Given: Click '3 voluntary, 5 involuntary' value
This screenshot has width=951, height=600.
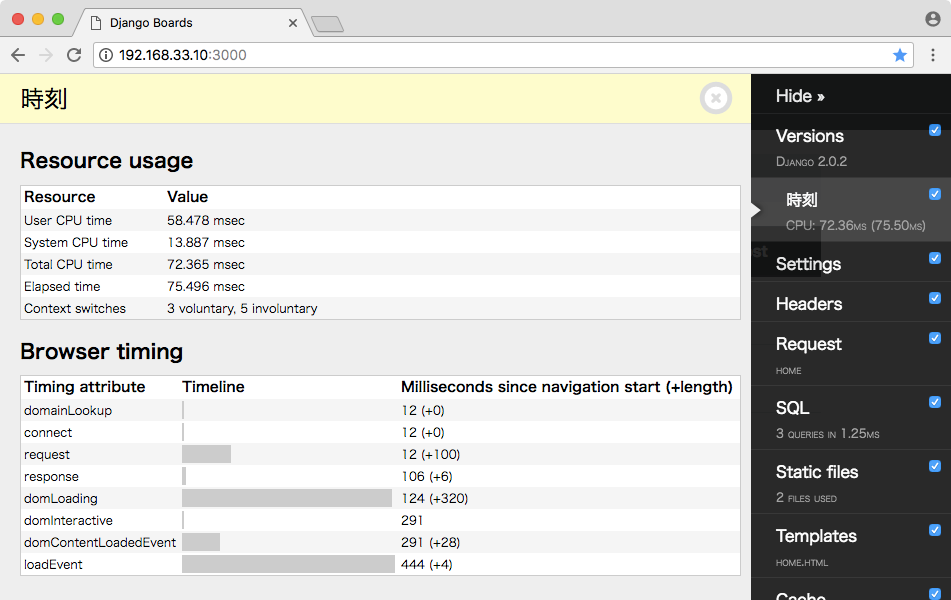Looking at the screenshot, I should 242,308.
